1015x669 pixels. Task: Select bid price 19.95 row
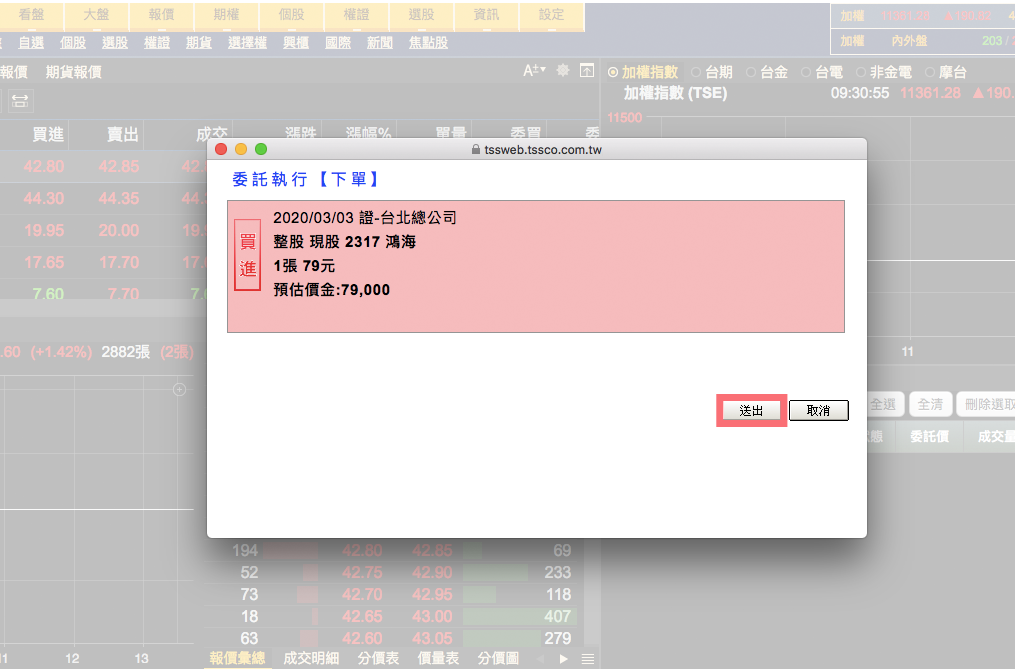pyautogui.click(x=44, y=231)
